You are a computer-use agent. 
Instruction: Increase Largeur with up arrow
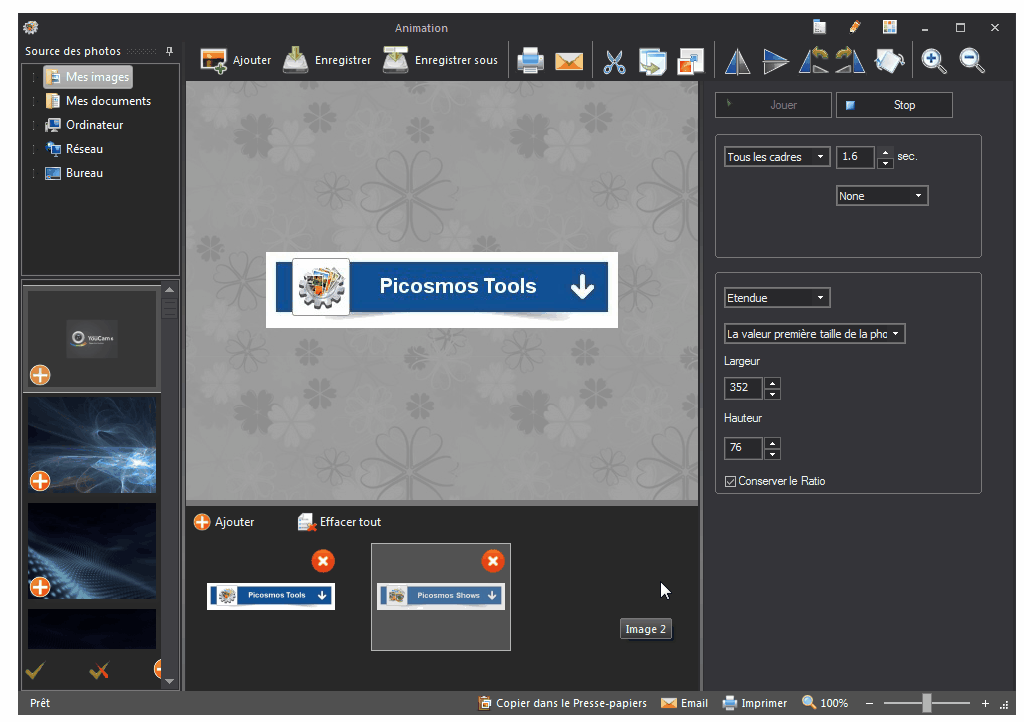point(773,383)
